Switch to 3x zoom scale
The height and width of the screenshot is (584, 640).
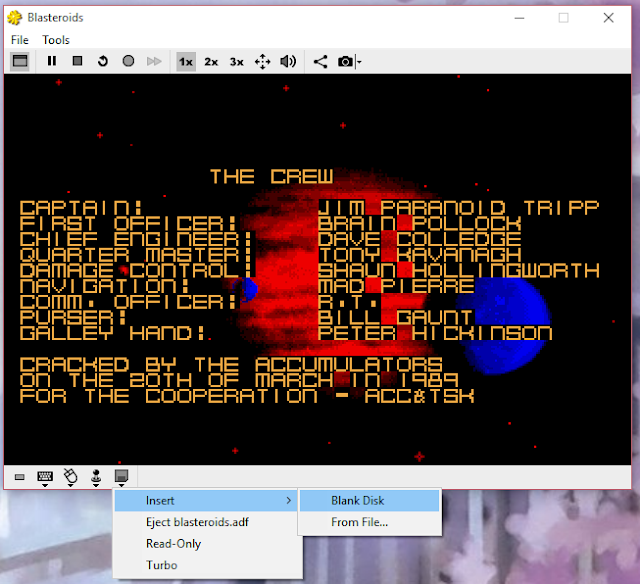[x=237, y=62]
